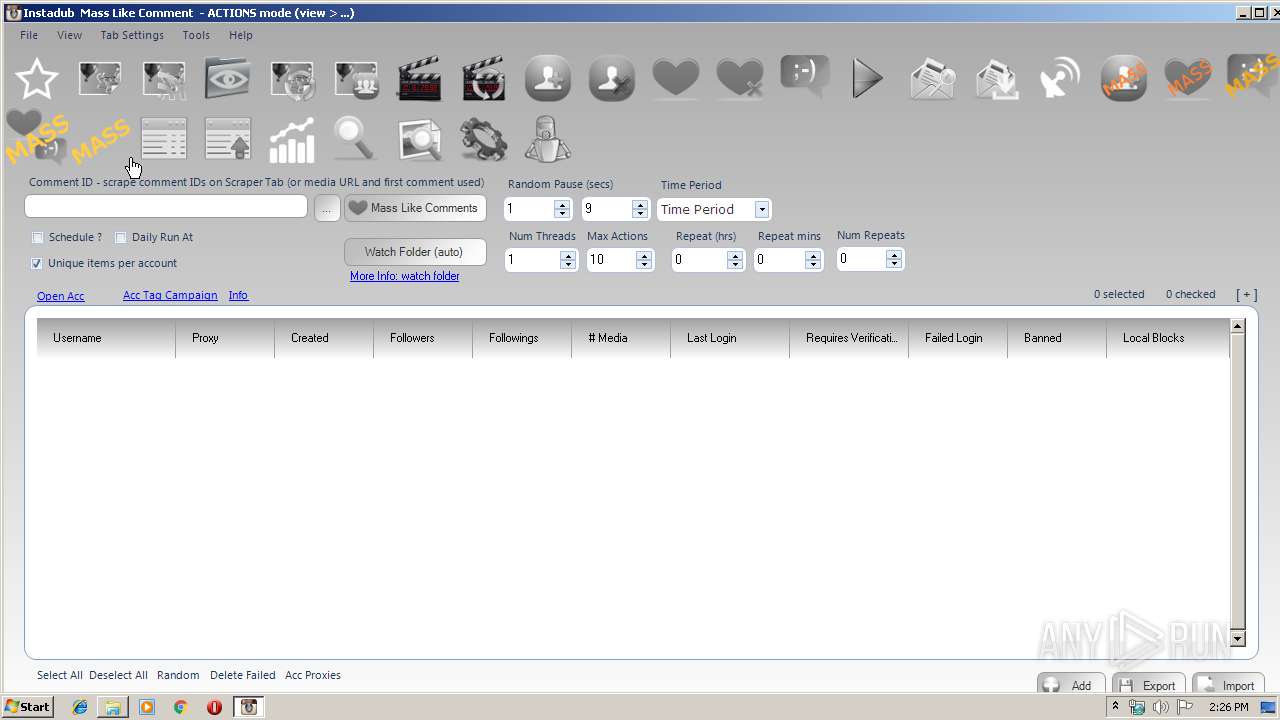Viewport: 1280px width, 720px height.
Task: Open the envelope with download arrow icon
Action: click(x=996, y=79)
